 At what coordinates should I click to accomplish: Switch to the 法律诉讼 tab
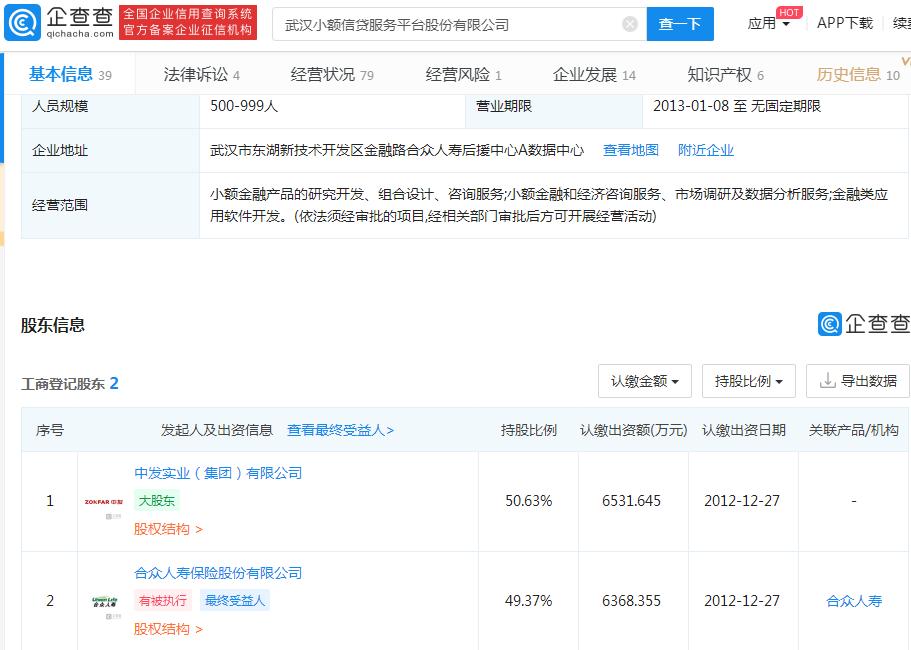195,73
